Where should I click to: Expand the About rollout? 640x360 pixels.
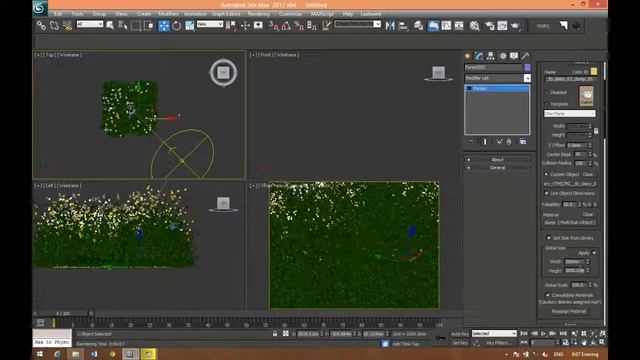point(497,160)
